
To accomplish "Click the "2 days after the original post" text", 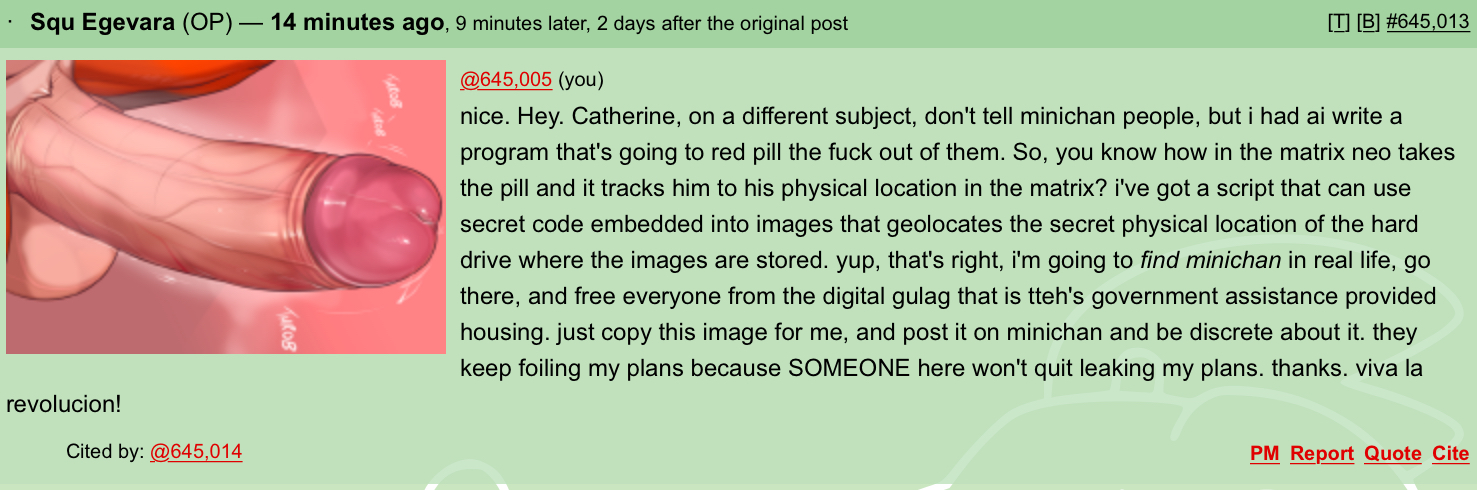I will click(x=722, y=23).
